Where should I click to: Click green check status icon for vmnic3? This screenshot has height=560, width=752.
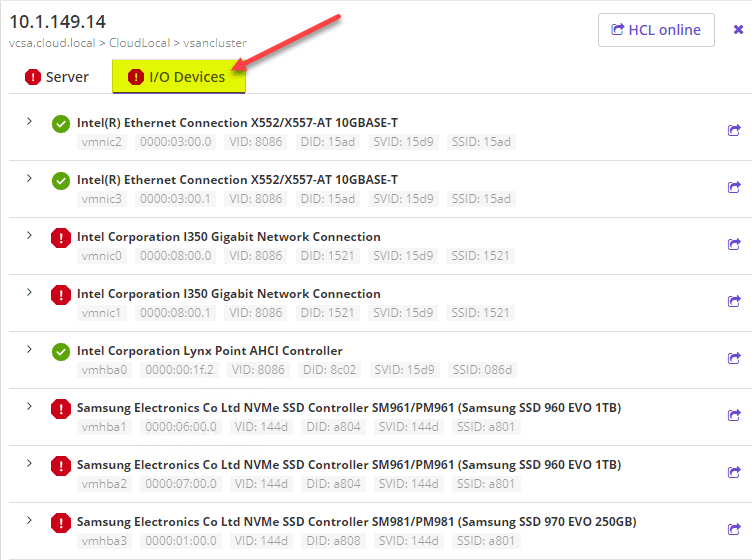click(x=61, y=181)
